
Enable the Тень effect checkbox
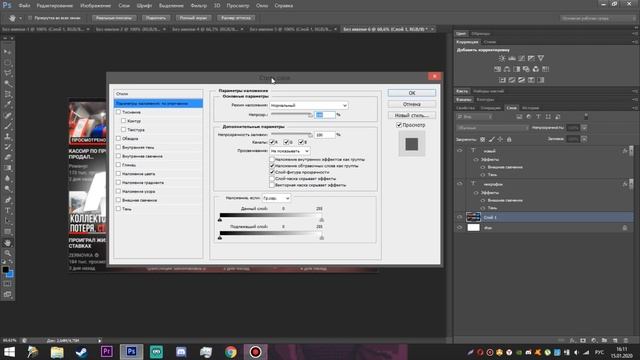[118, 209]
